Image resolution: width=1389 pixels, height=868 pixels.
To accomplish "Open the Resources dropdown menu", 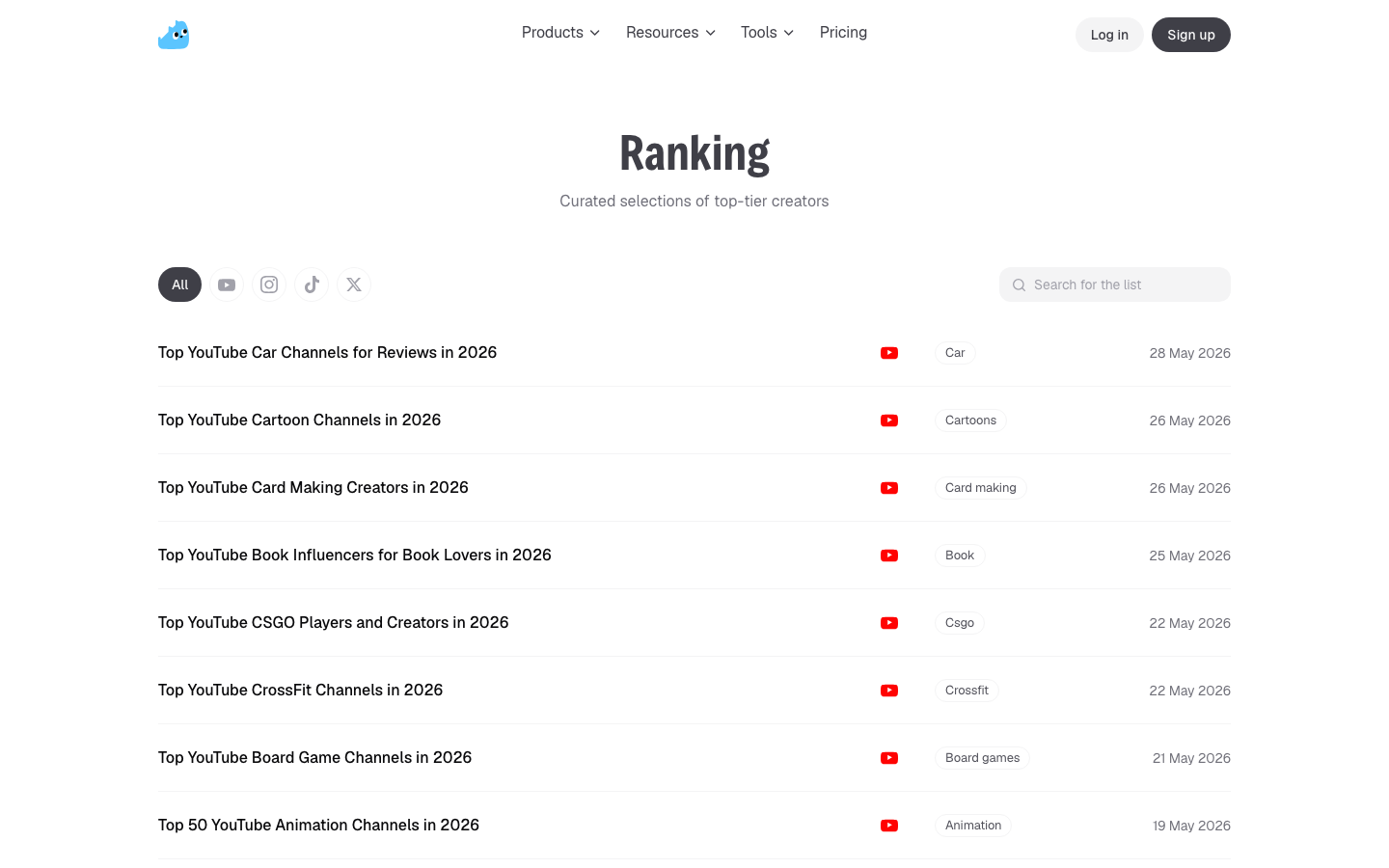I will pos(670,33).
